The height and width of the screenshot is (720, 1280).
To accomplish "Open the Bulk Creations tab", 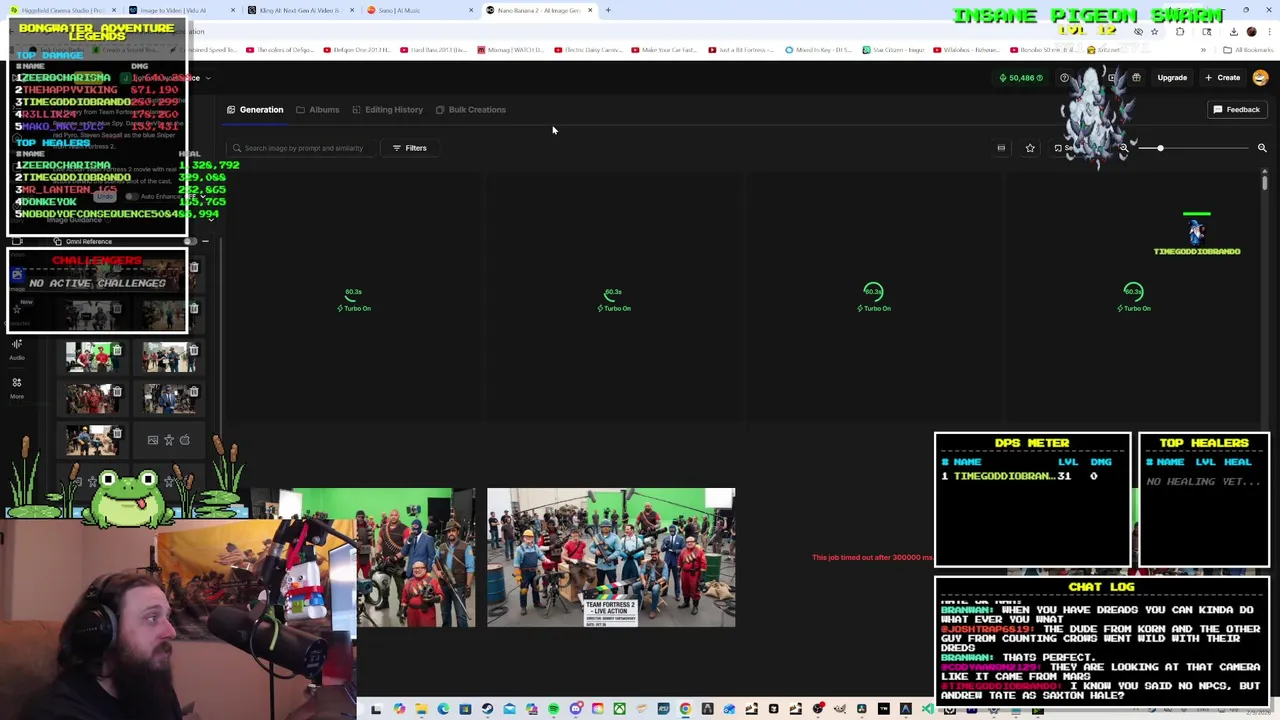I will click(470, 110).
